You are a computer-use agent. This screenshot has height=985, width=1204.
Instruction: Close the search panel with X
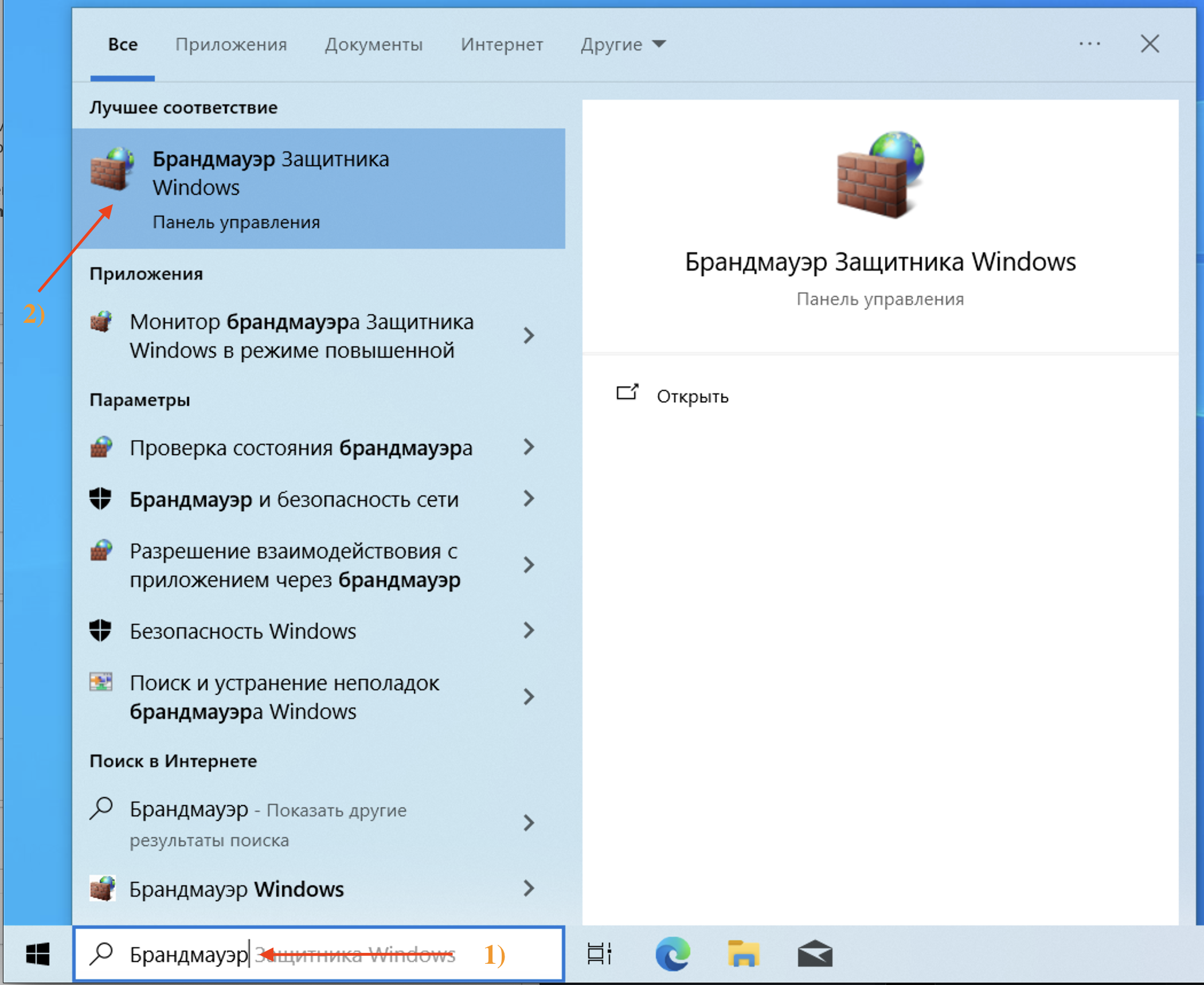pyautogui.click(x=1150, y=44)
